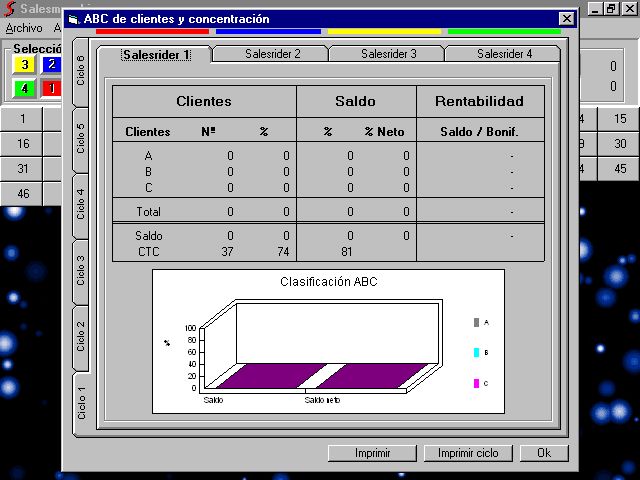Click the ABC dialog title bar icon

click(x=73, y=19)
